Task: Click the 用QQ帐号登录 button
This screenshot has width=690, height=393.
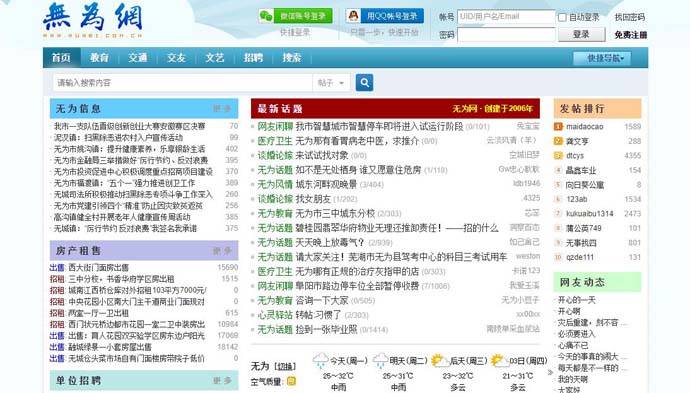Action: coord(385,16)
